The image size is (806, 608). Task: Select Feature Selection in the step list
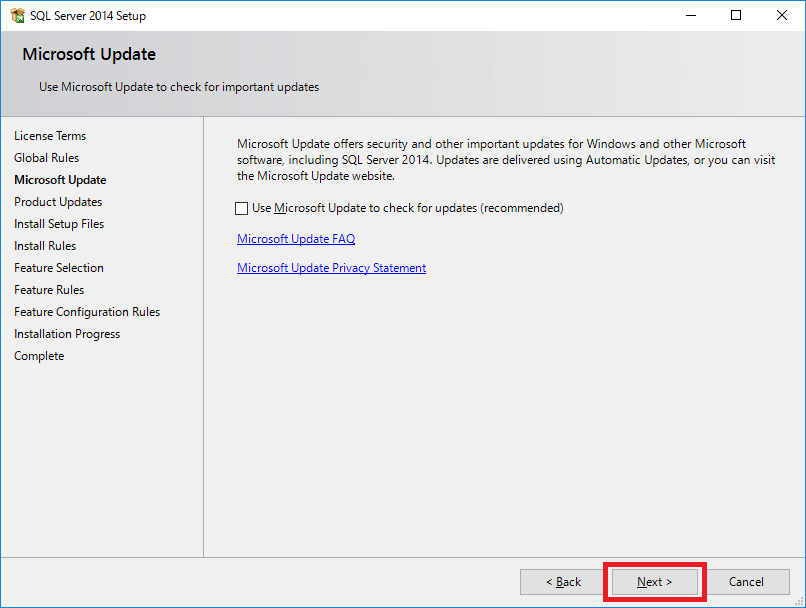pyautogui.click(x=59, y=268)
